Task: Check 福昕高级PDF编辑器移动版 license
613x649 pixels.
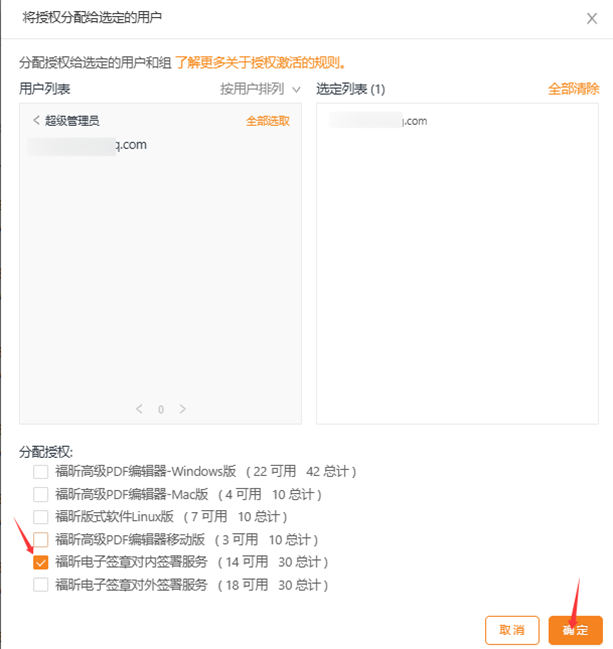Action: click(41, 540)
